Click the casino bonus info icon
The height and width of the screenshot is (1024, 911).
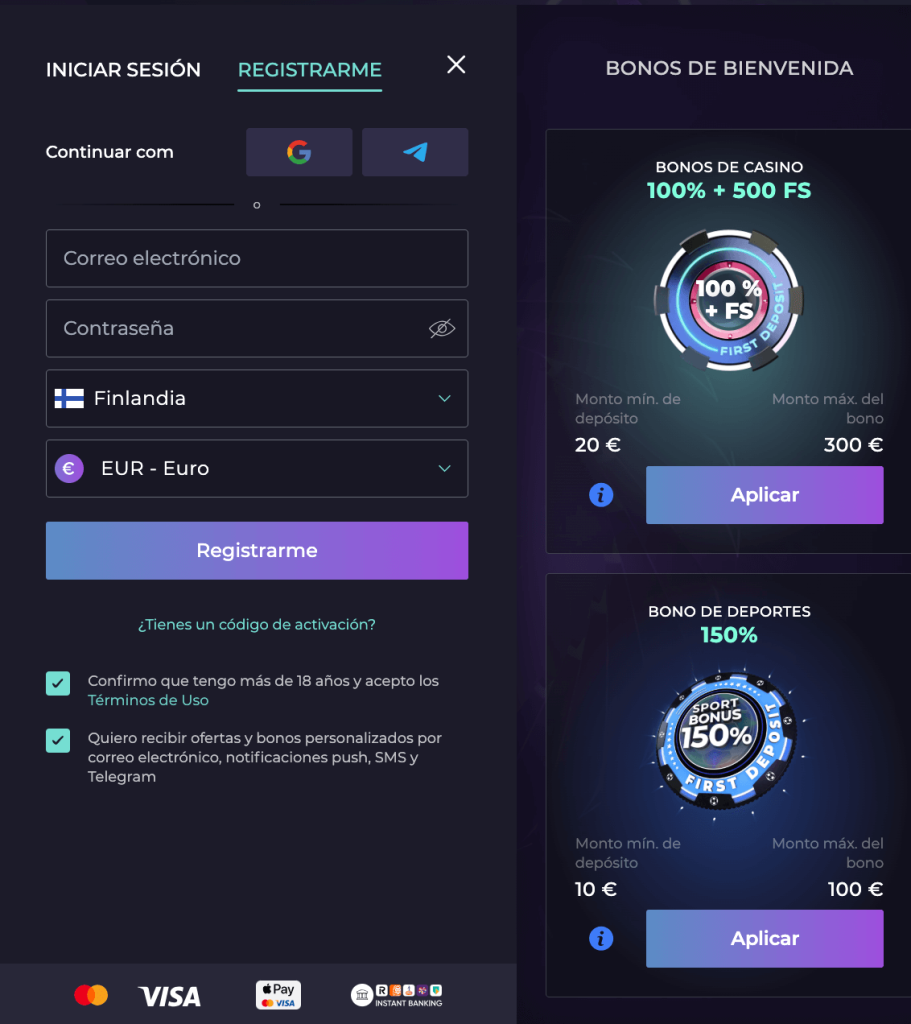click(x=601, y=495)
